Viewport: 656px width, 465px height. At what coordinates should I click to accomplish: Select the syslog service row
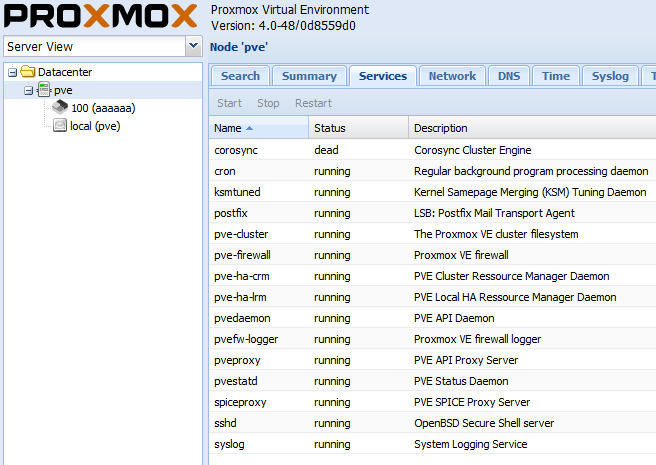tap(433, 444)
